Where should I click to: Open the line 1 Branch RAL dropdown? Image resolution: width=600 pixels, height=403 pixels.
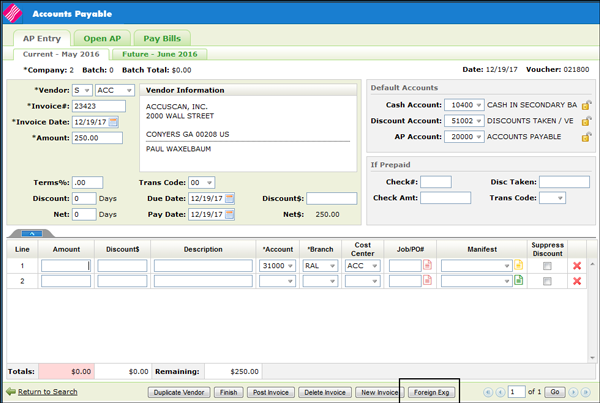(x=320, y=266)
